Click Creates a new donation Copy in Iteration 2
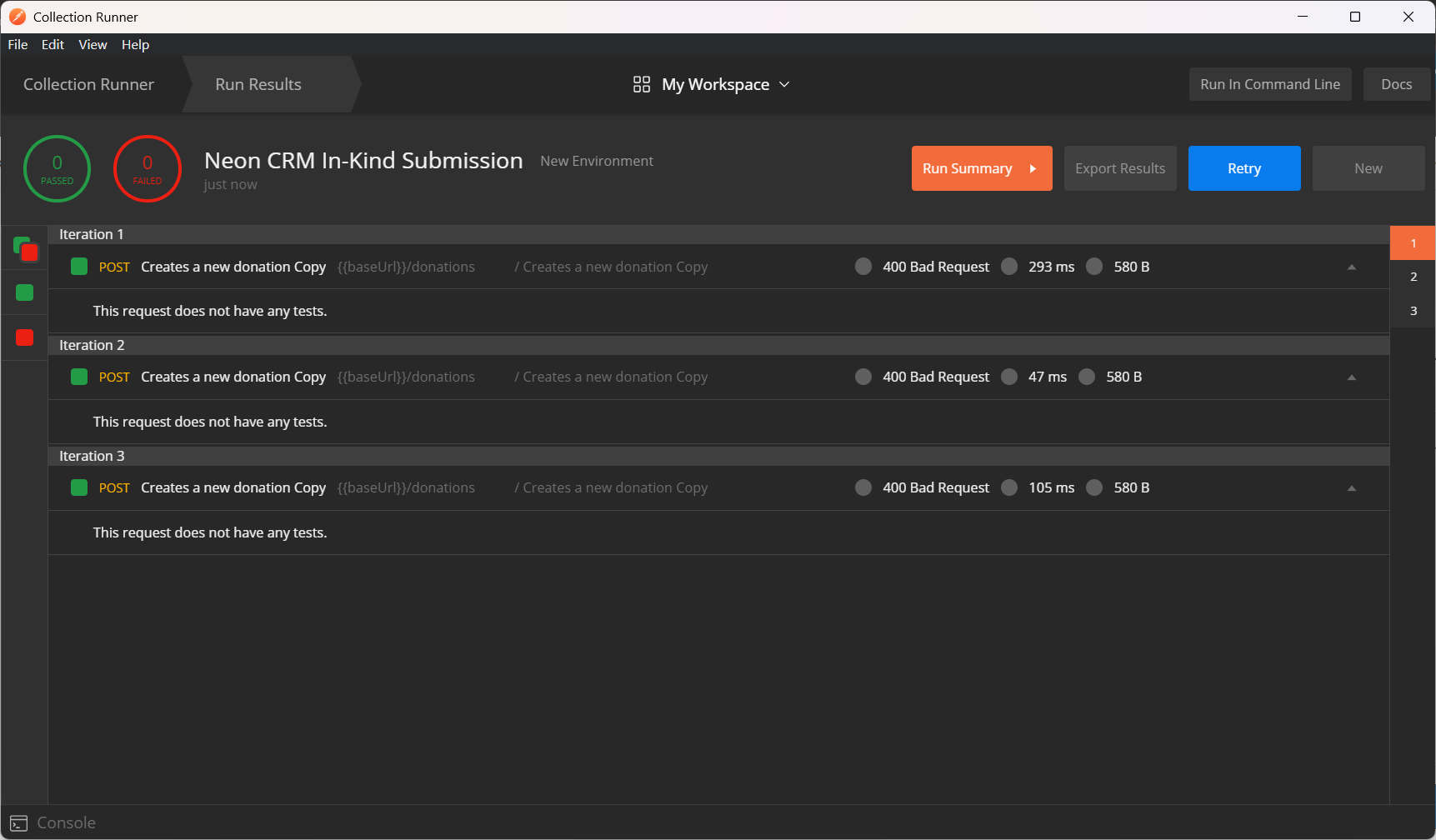This screenshot has width=1436, height=840. pos(233,377)
